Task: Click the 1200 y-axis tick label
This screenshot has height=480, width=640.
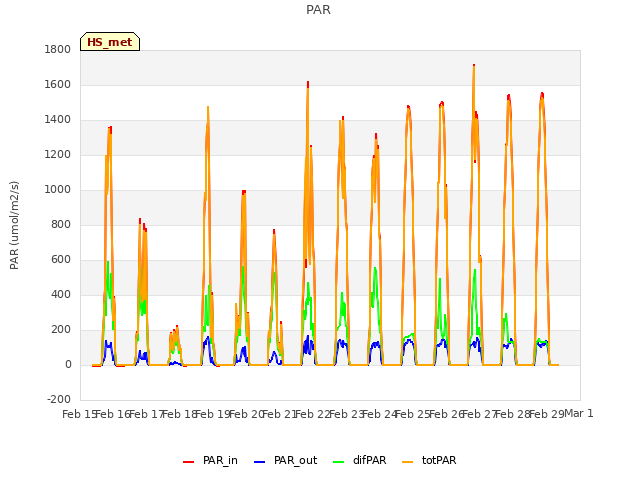Action: click(x=58, y=155)
